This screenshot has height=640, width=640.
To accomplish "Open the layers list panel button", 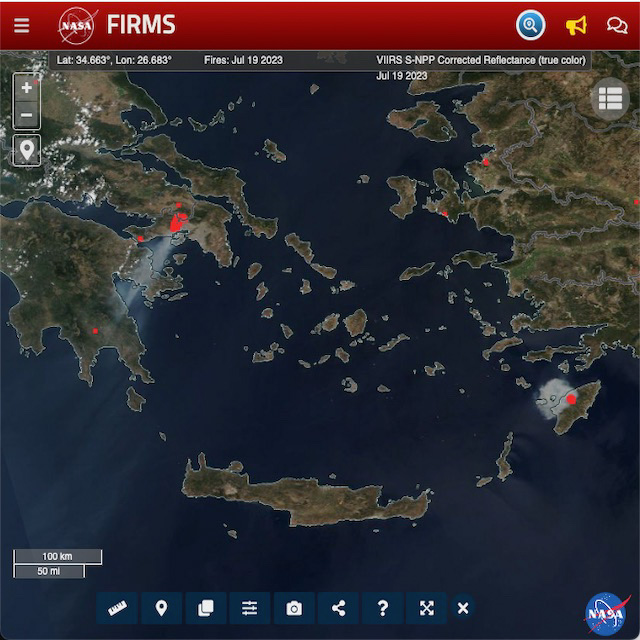I will (x=610, y=98).
